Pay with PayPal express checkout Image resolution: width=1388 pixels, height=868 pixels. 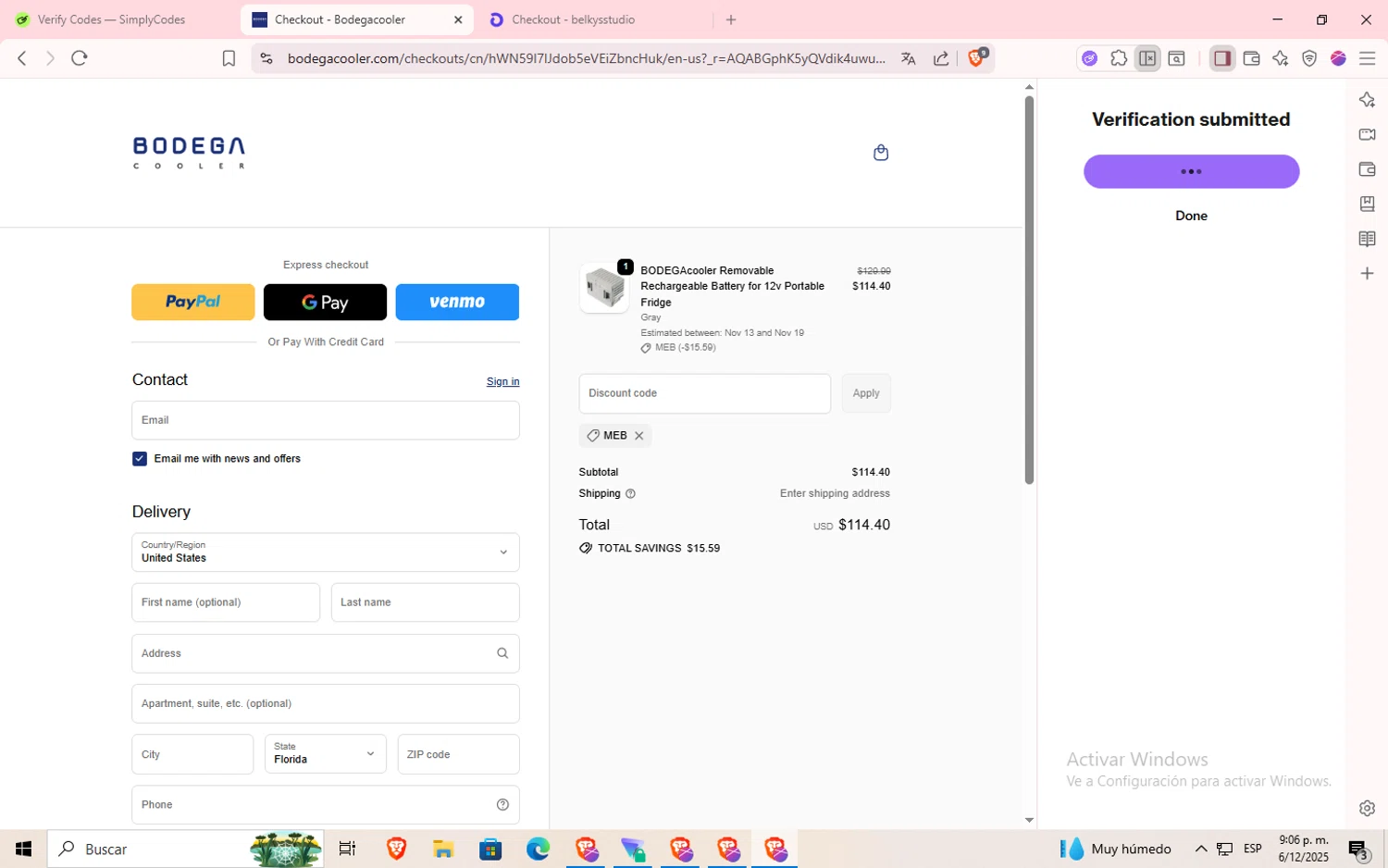(192, 302)
